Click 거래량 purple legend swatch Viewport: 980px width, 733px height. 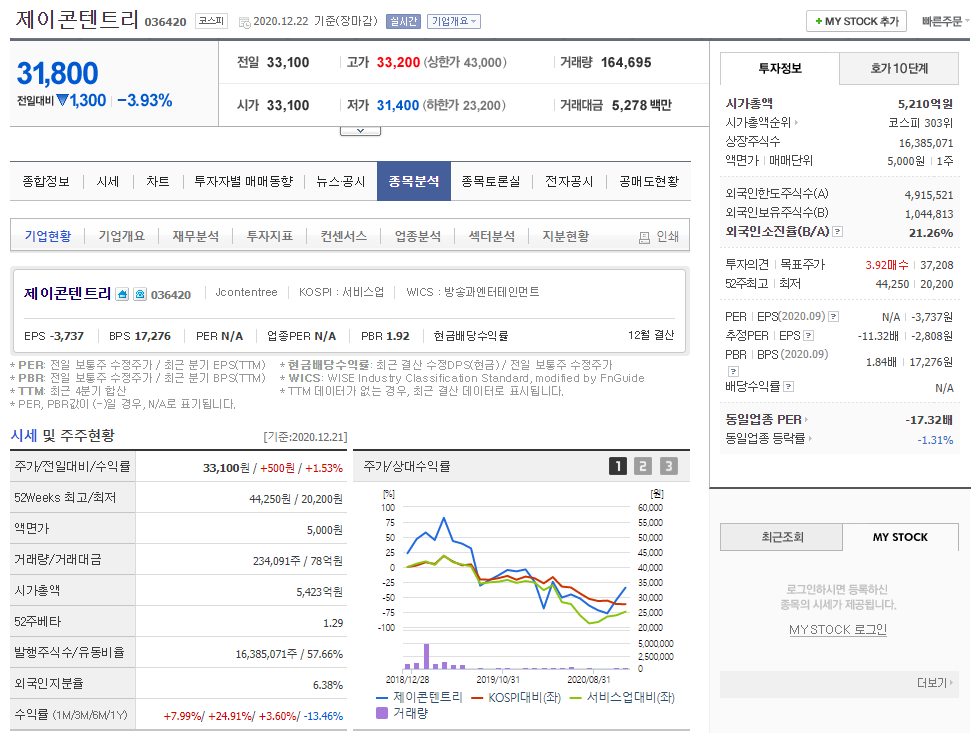[x=382, y=713]
